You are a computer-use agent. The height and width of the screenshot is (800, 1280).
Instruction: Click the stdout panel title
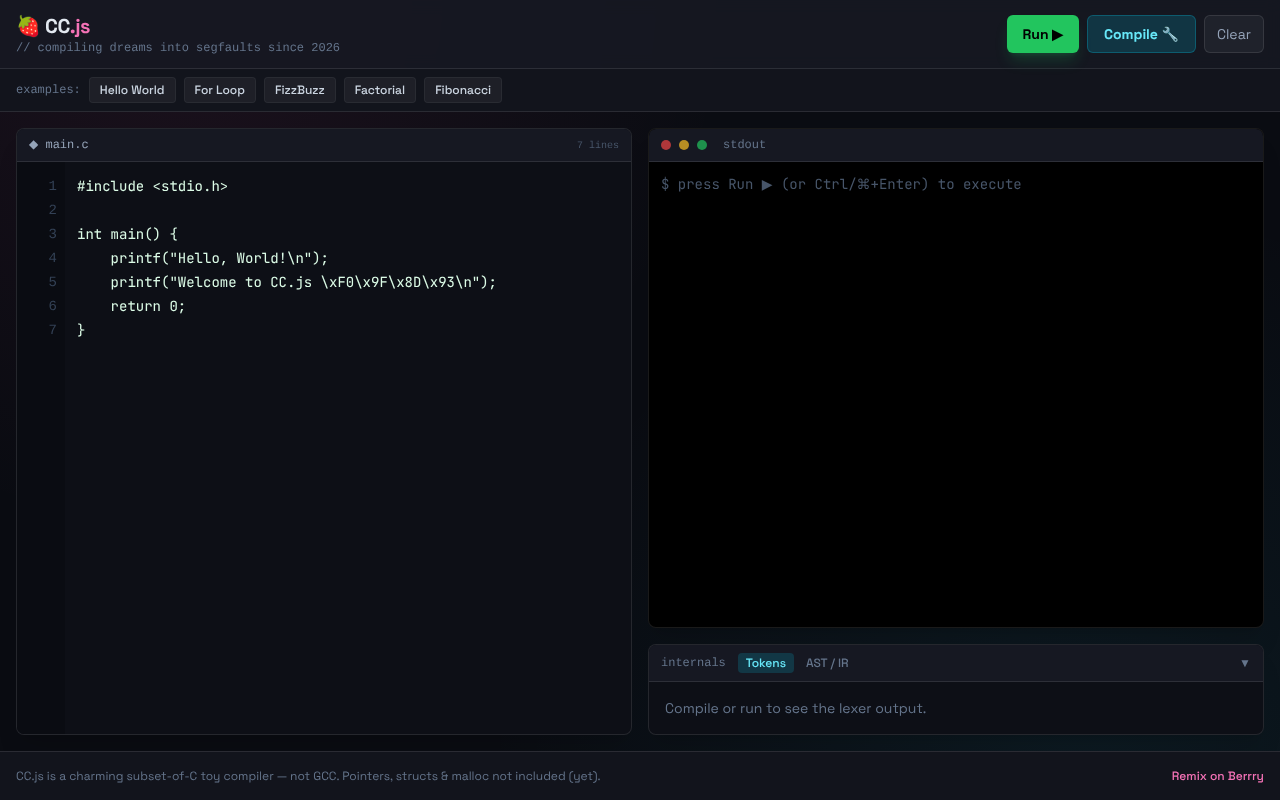(x=744, y=145)
